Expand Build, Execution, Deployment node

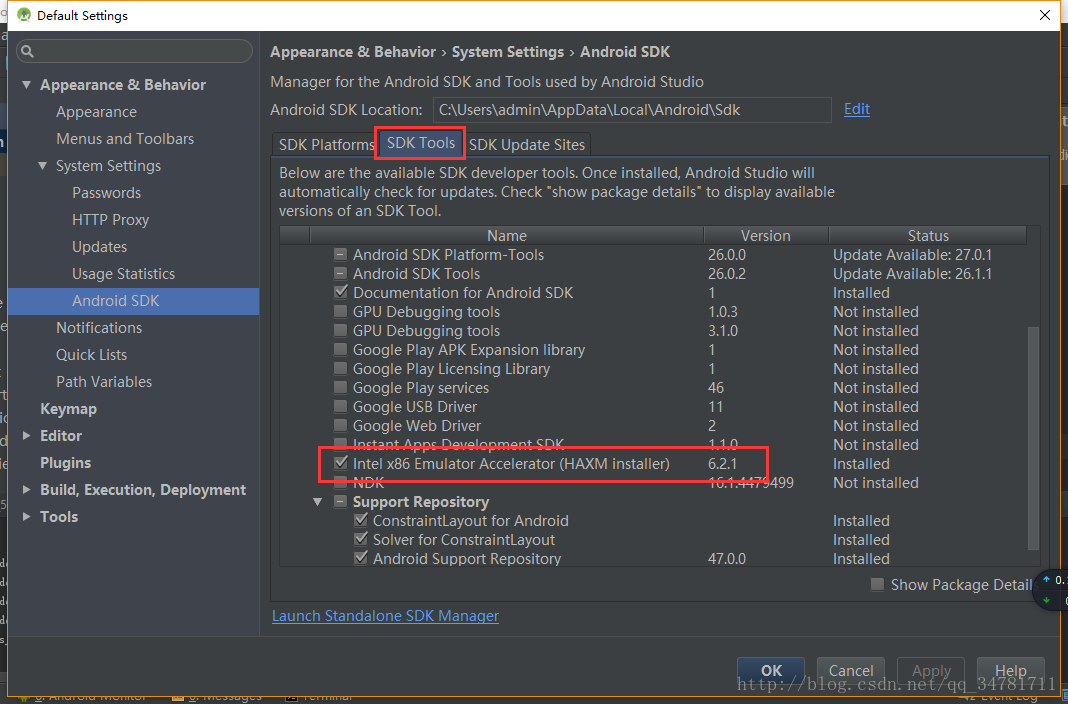pos(26,490)
